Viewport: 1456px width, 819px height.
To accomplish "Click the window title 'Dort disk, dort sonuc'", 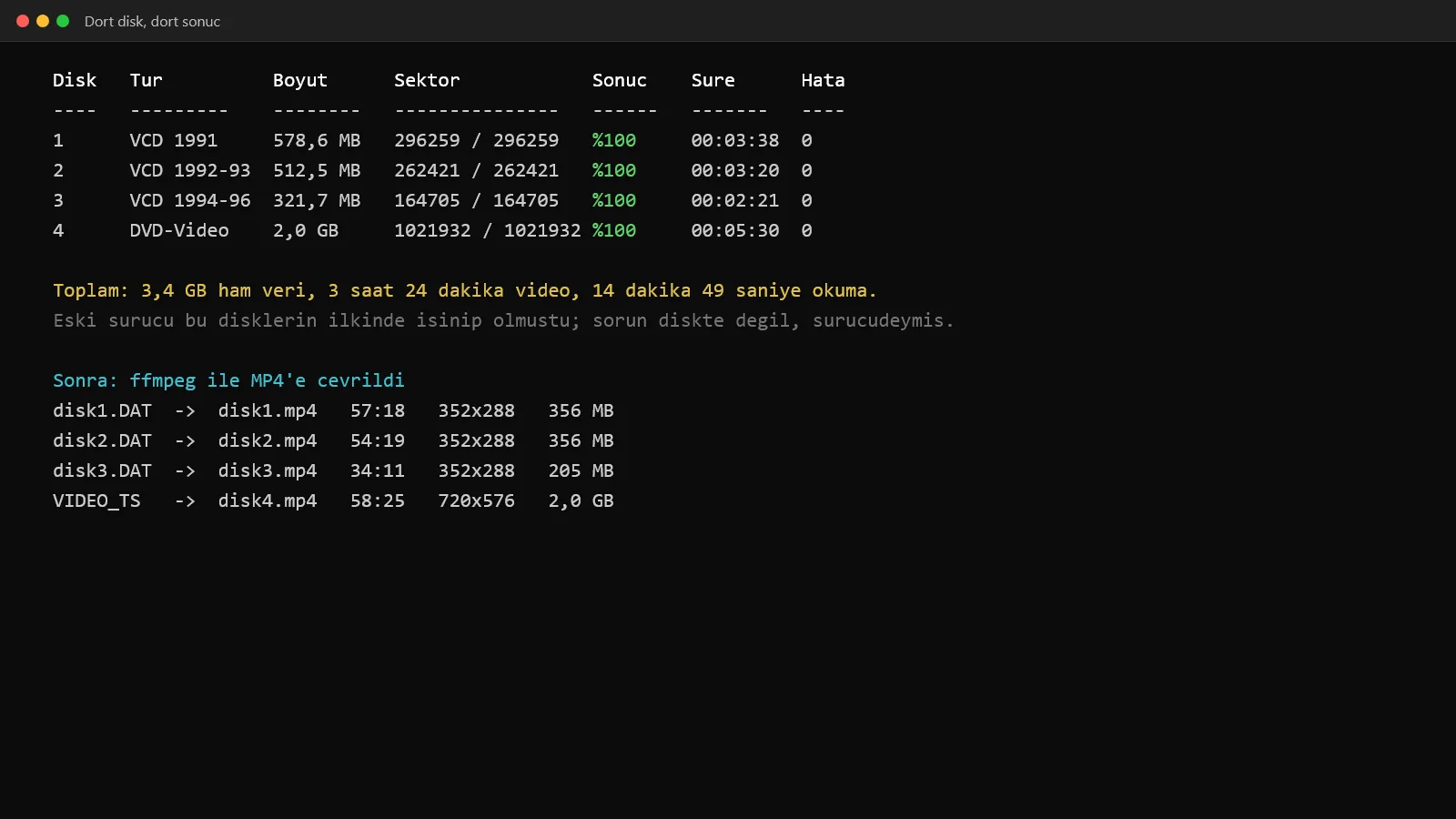I will 152,21.
